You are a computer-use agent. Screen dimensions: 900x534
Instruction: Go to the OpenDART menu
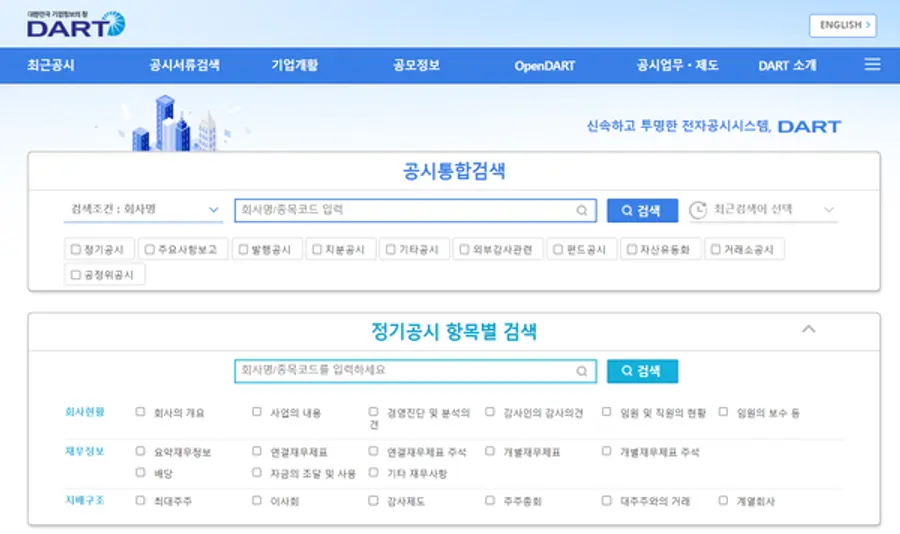544,66
